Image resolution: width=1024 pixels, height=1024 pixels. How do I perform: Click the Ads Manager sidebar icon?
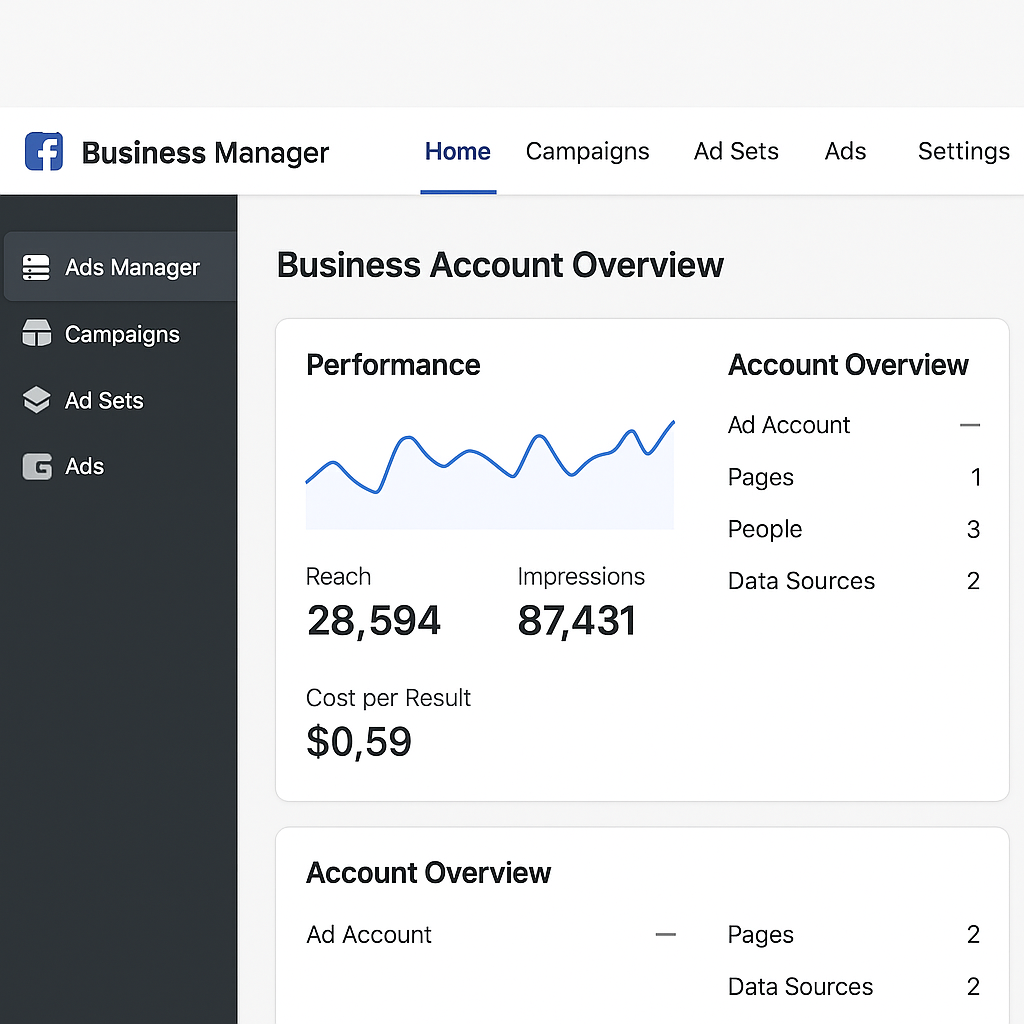[36, 268]
